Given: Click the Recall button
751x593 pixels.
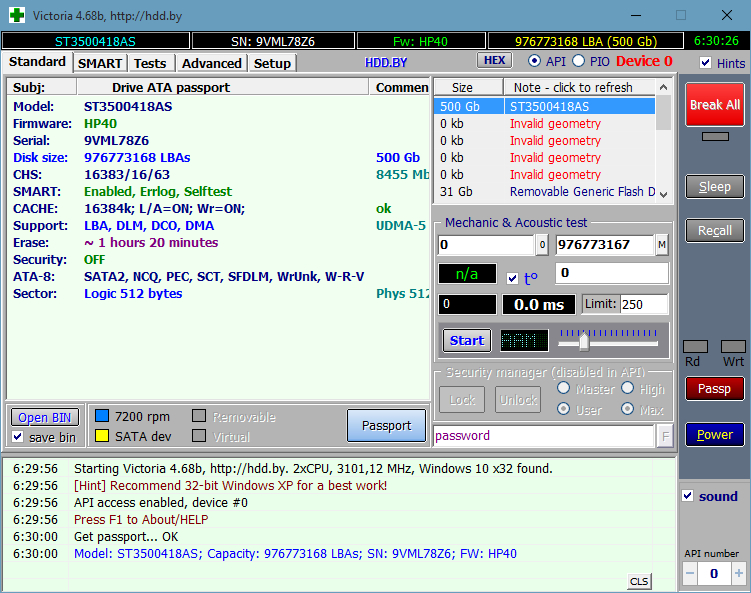Looking at the screenshot, I should tap(715, 230).
